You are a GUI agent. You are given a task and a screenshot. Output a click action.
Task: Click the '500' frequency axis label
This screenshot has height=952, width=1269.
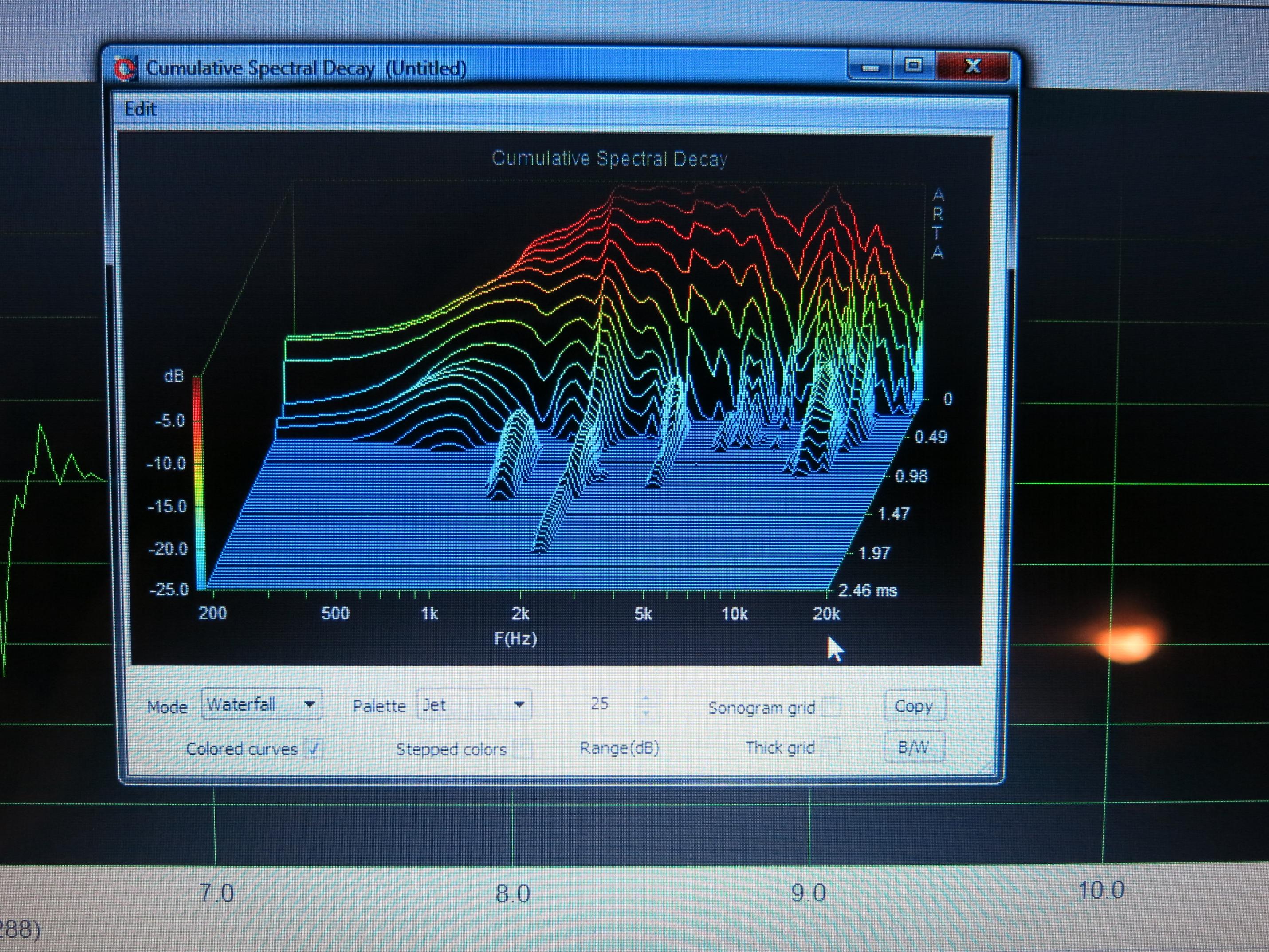pos(336,614)
